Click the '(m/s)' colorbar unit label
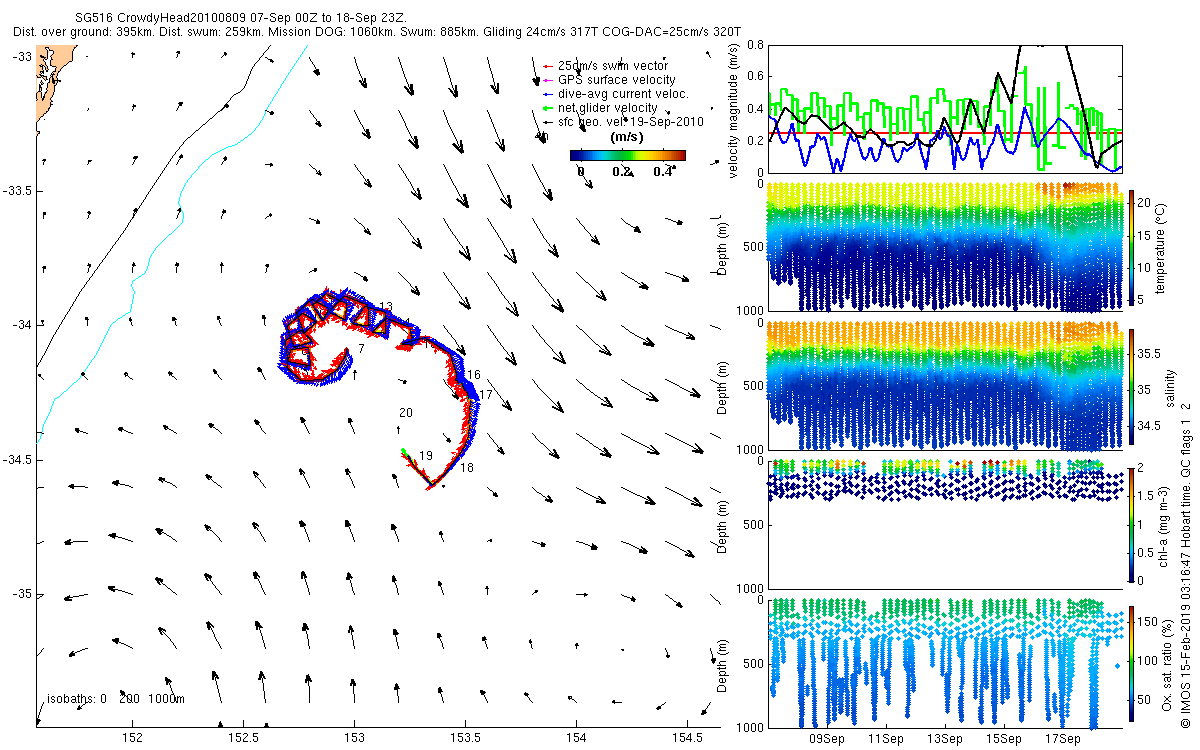The height and width of the screenshot is (750, 1200). 626,138
